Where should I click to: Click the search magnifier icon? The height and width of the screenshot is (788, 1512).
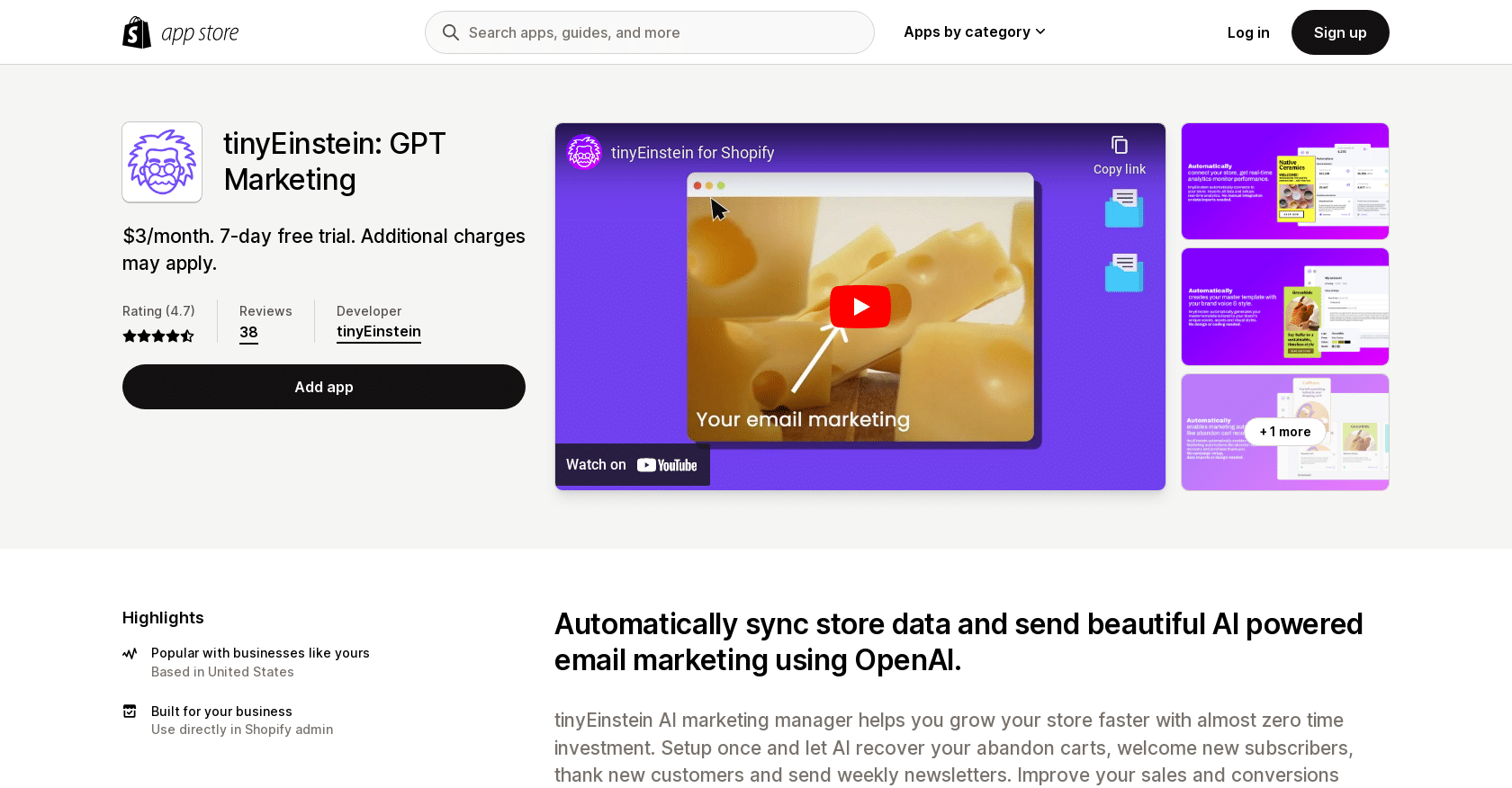[451, 32]
